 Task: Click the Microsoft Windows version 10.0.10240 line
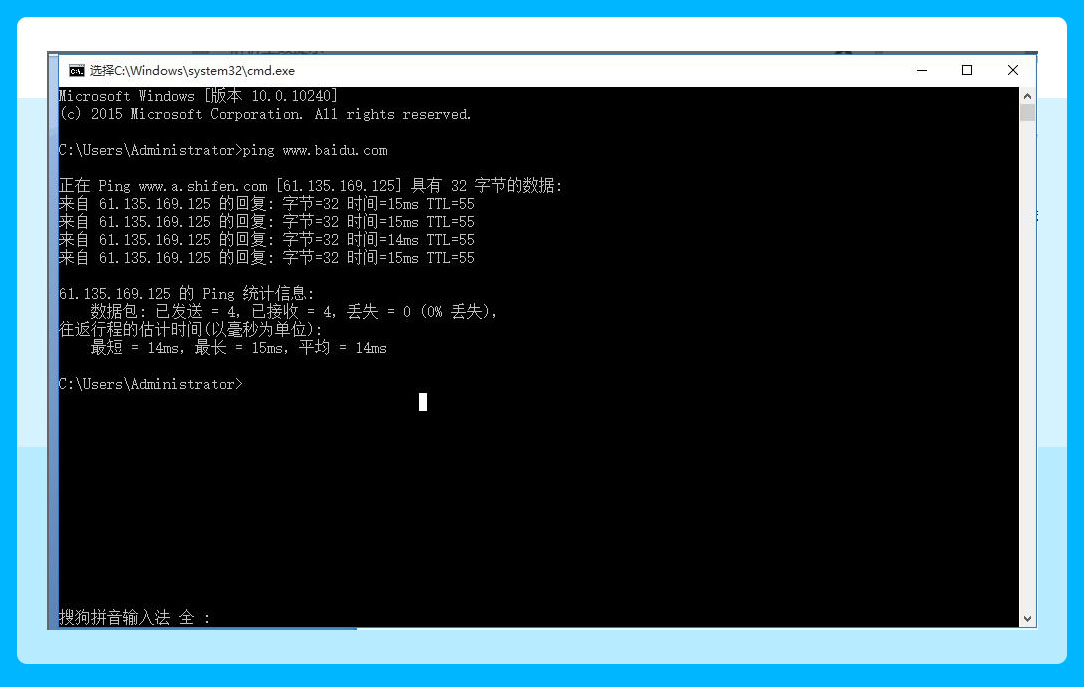pyautogui.click(x=198, y=96)
